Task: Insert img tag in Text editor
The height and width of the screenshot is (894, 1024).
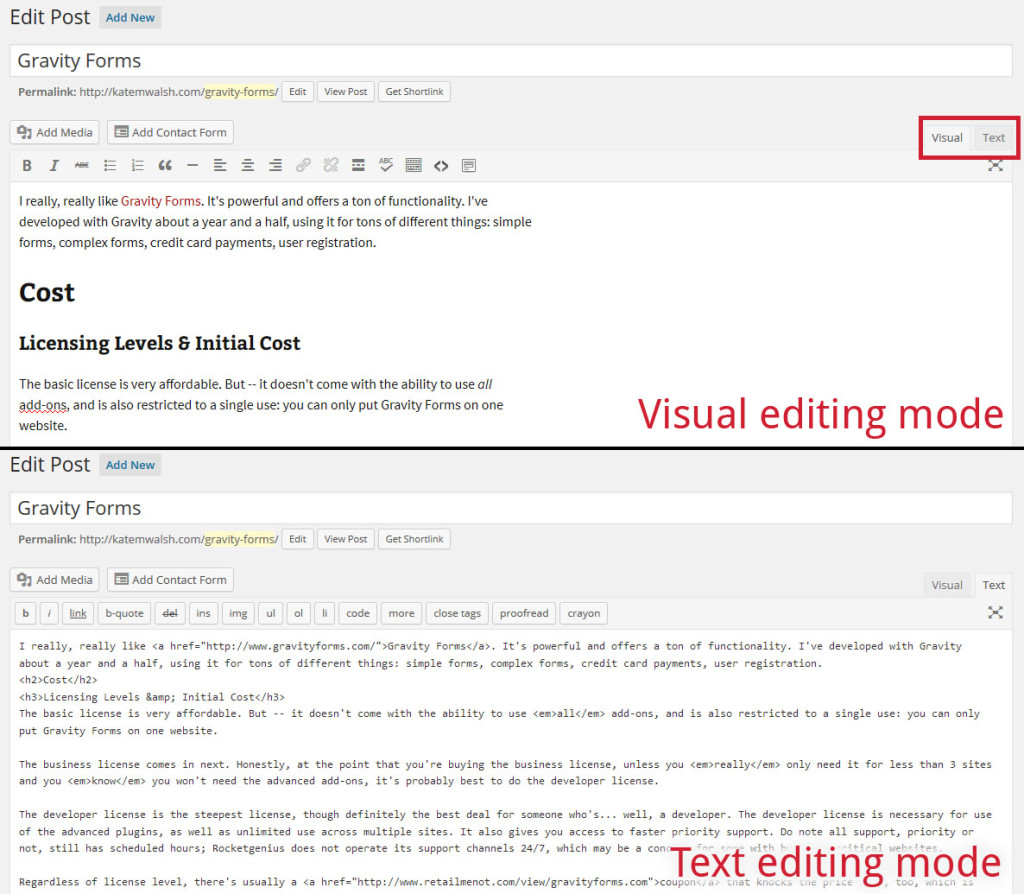Action: point(238,613)
